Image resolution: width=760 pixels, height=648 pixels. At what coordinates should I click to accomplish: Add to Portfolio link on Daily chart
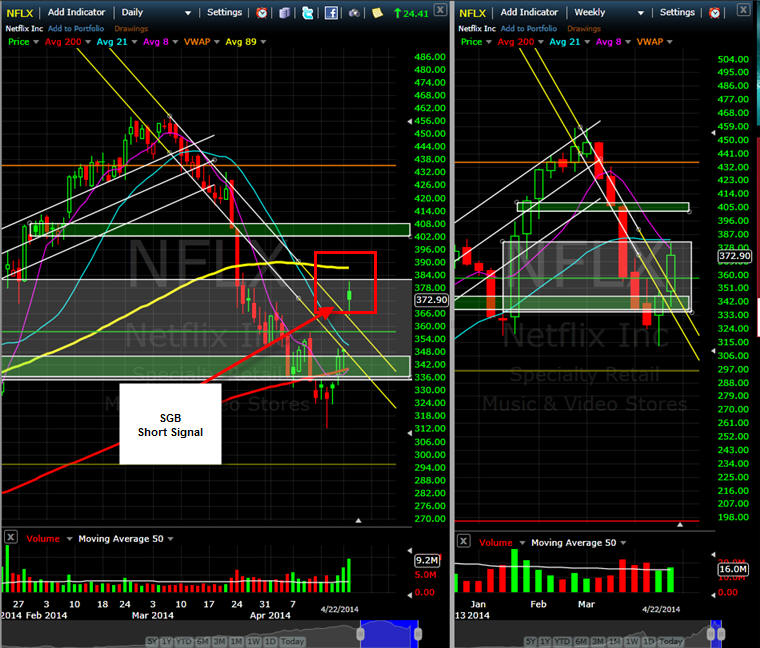pos(76,29)
